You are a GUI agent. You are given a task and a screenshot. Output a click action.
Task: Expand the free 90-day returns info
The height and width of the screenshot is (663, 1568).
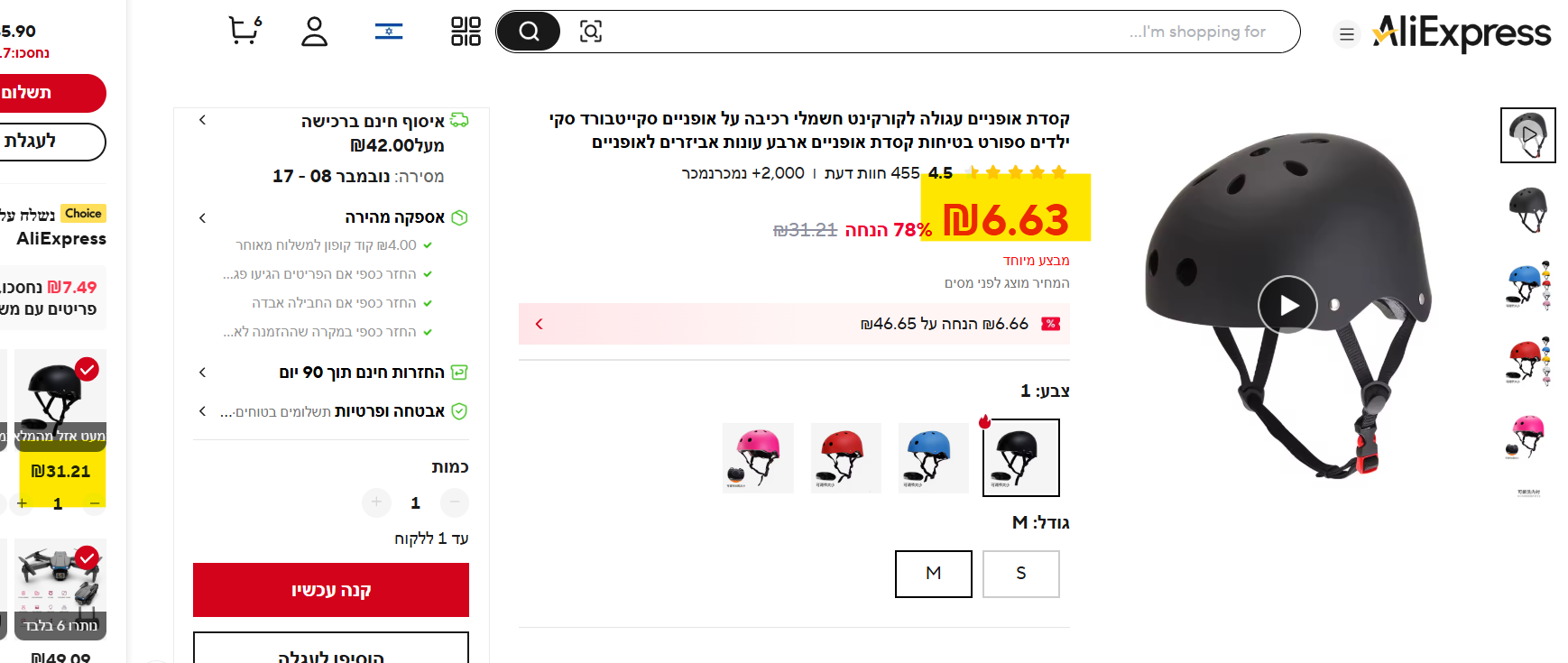tap(203, 372)
